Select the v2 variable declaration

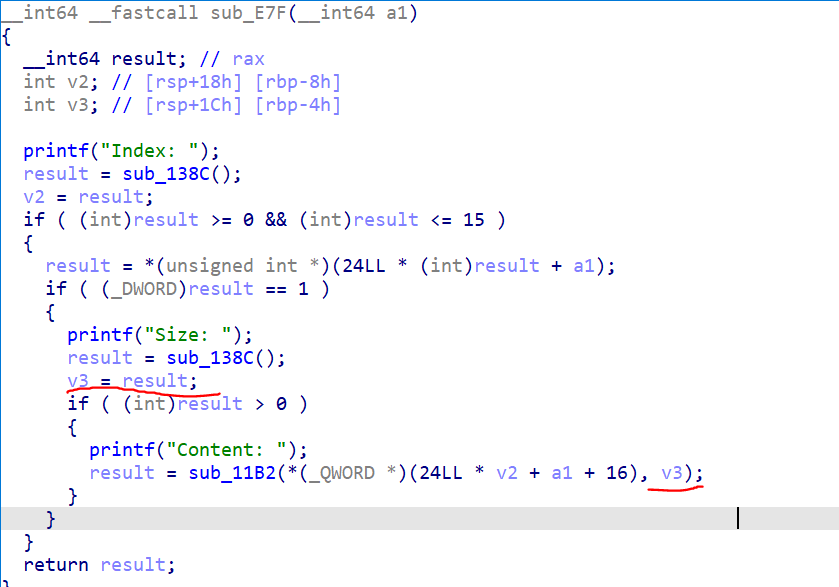72,82
